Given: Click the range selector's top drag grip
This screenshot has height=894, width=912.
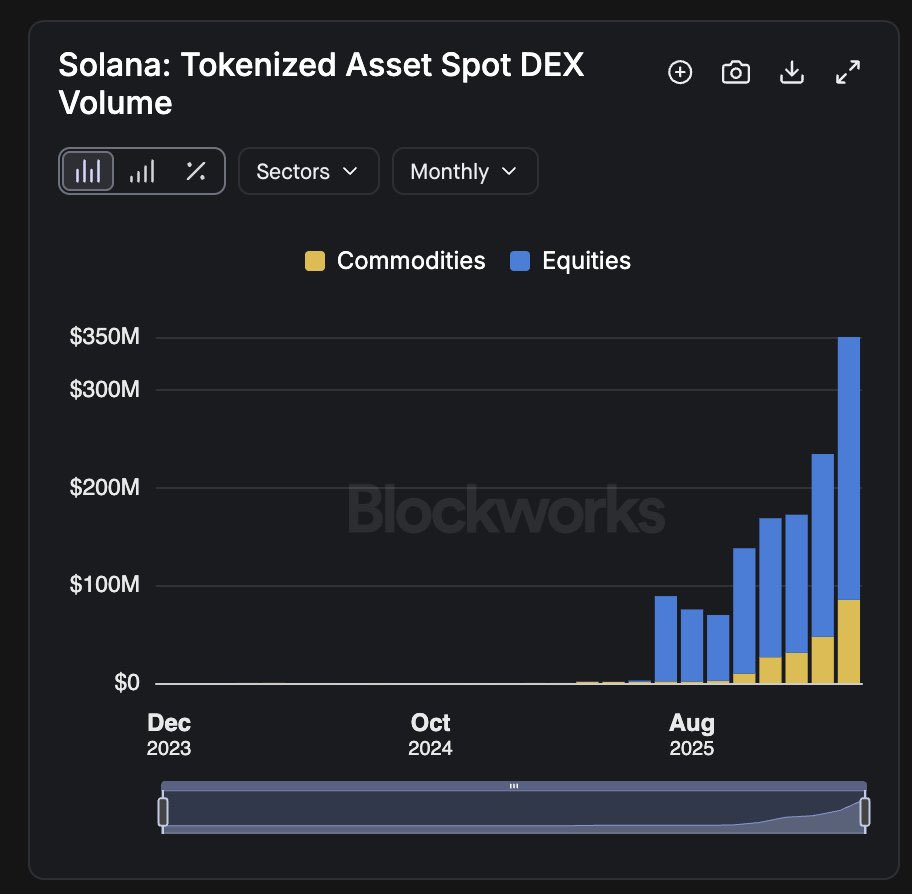Looking at the screenshot, I should (514, 786).
